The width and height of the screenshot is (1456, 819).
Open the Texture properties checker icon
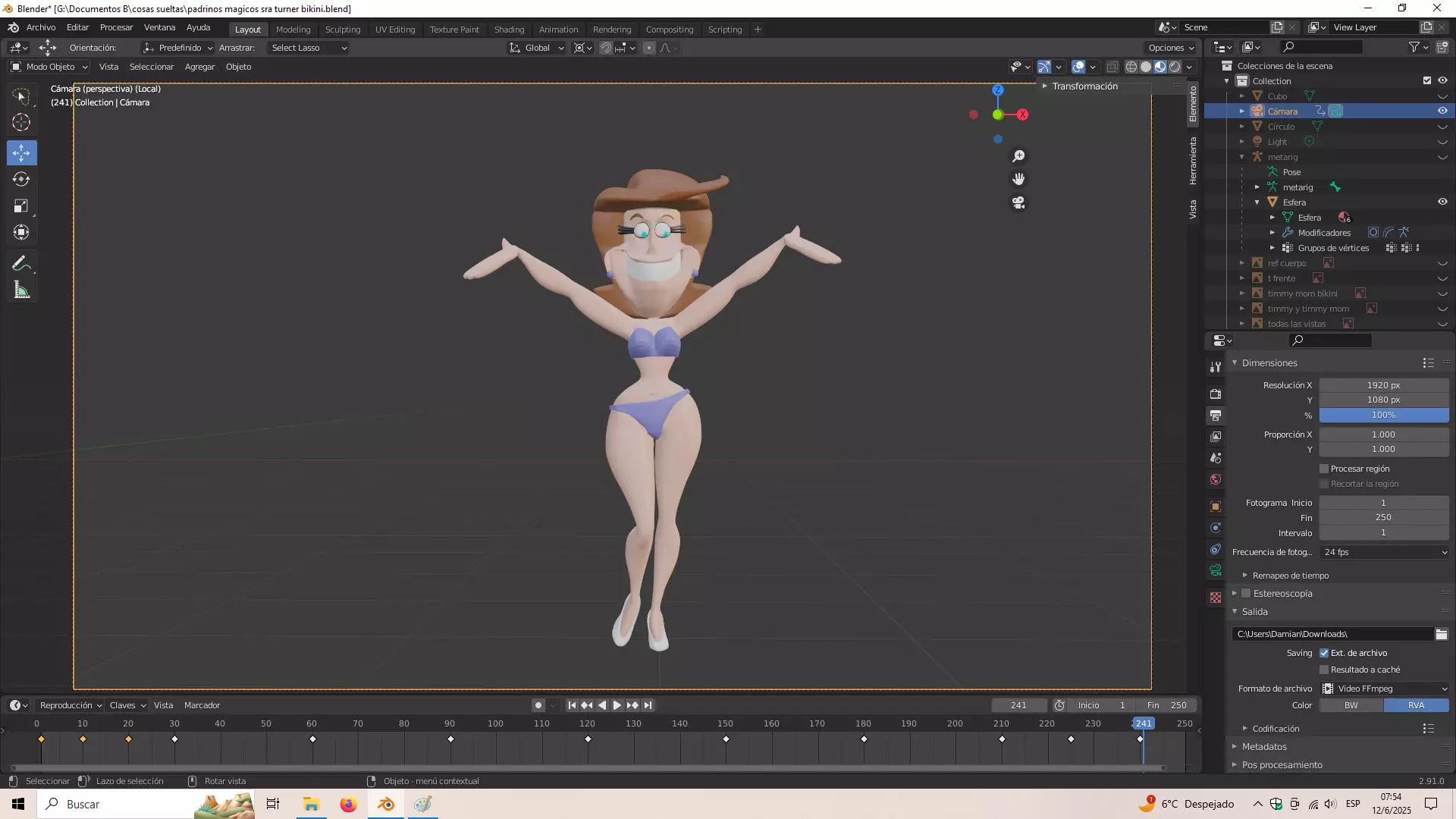pyautogui.click(x=1216, y=598)
